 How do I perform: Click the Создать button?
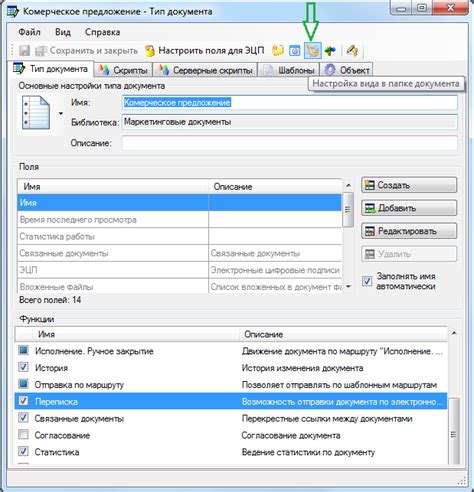tap(409, 185)
